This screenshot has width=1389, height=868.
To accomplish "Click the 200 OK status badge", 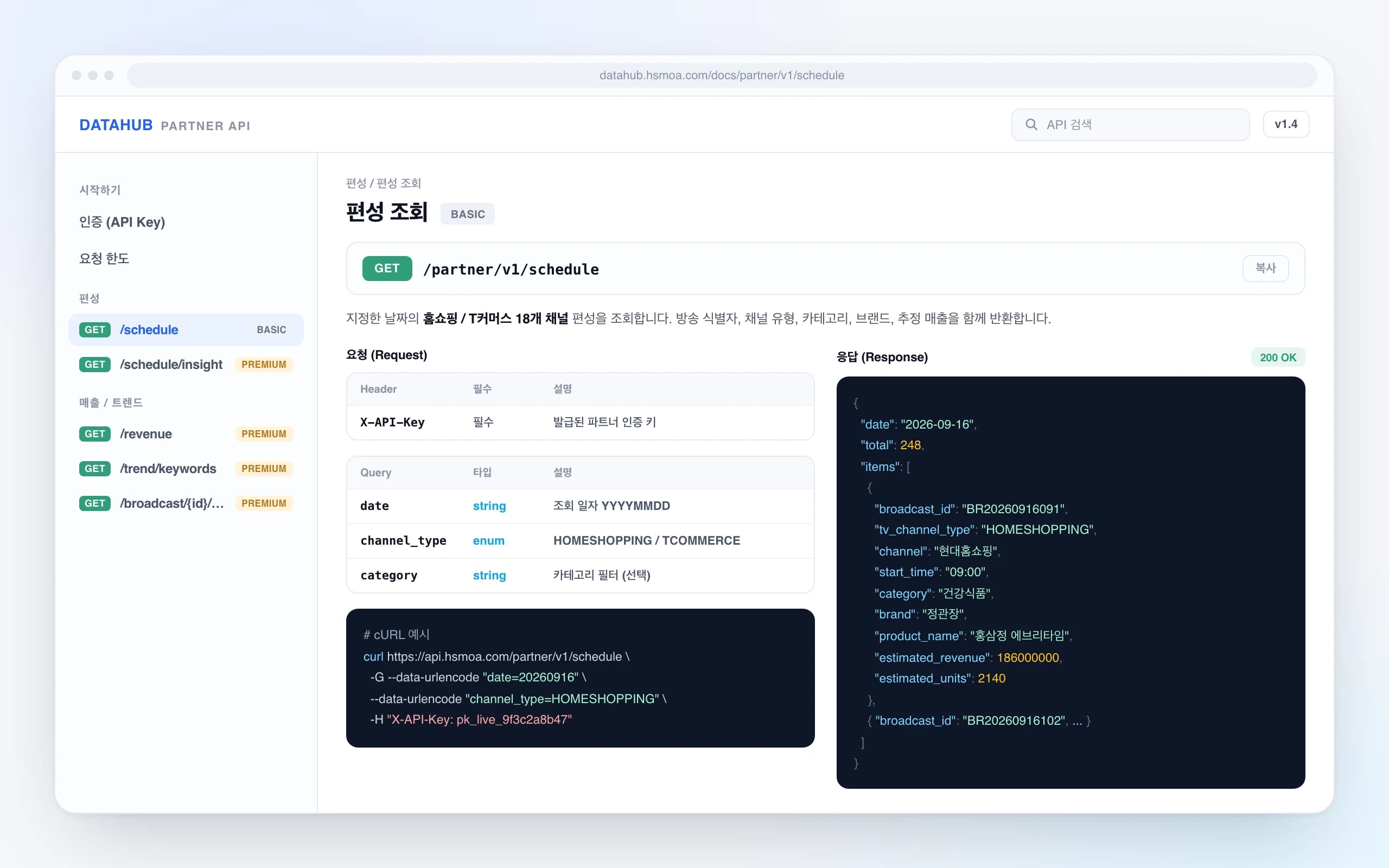I will 1278,357.
